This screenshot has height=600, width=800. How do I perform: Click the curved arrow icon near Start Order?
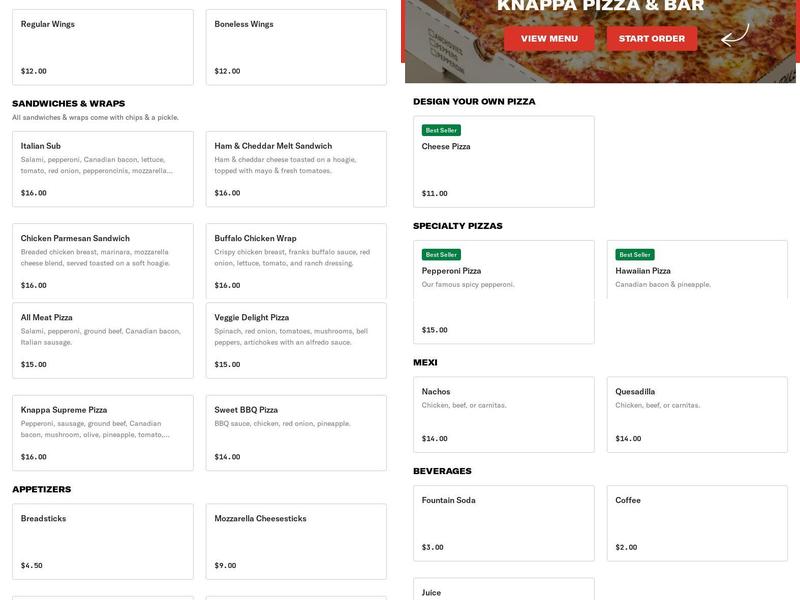coord(735,36)
